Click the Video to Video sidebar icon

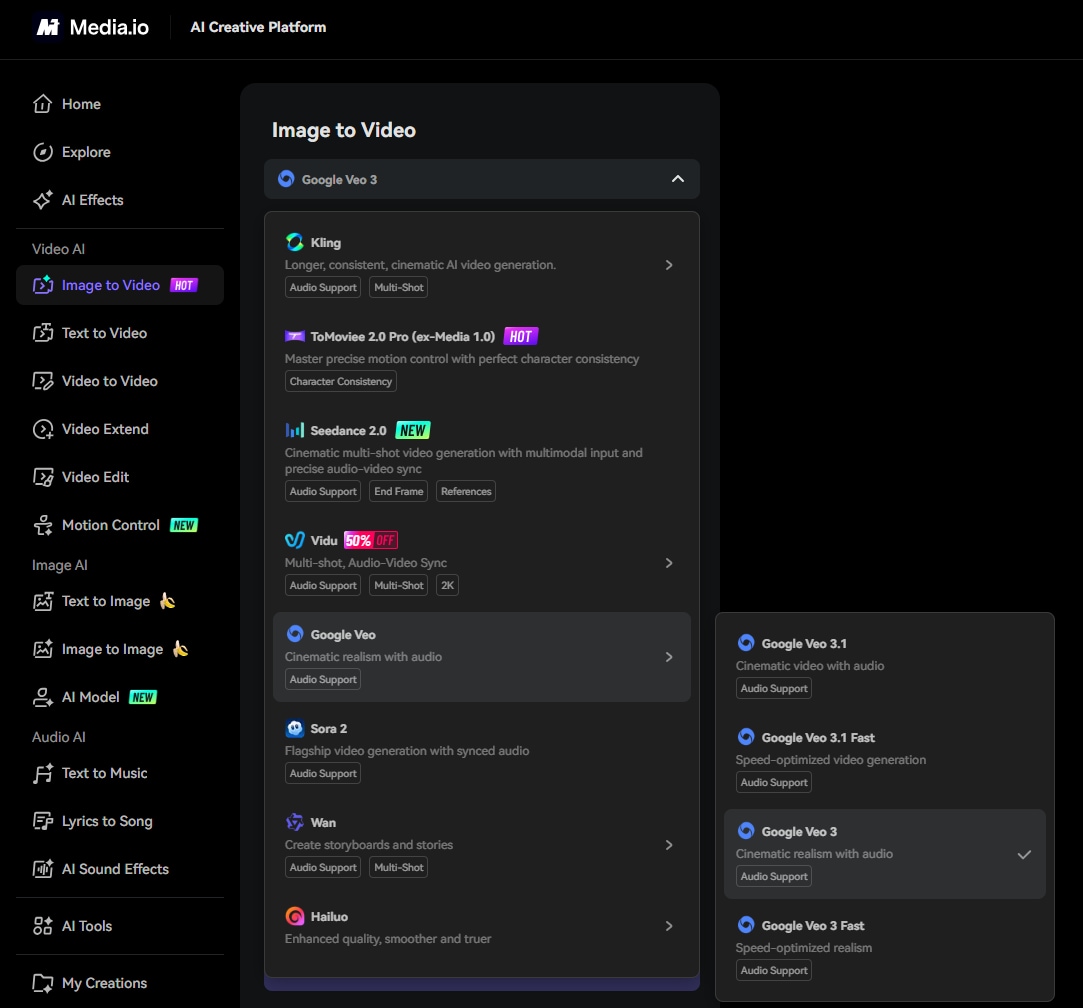point(43,381)
